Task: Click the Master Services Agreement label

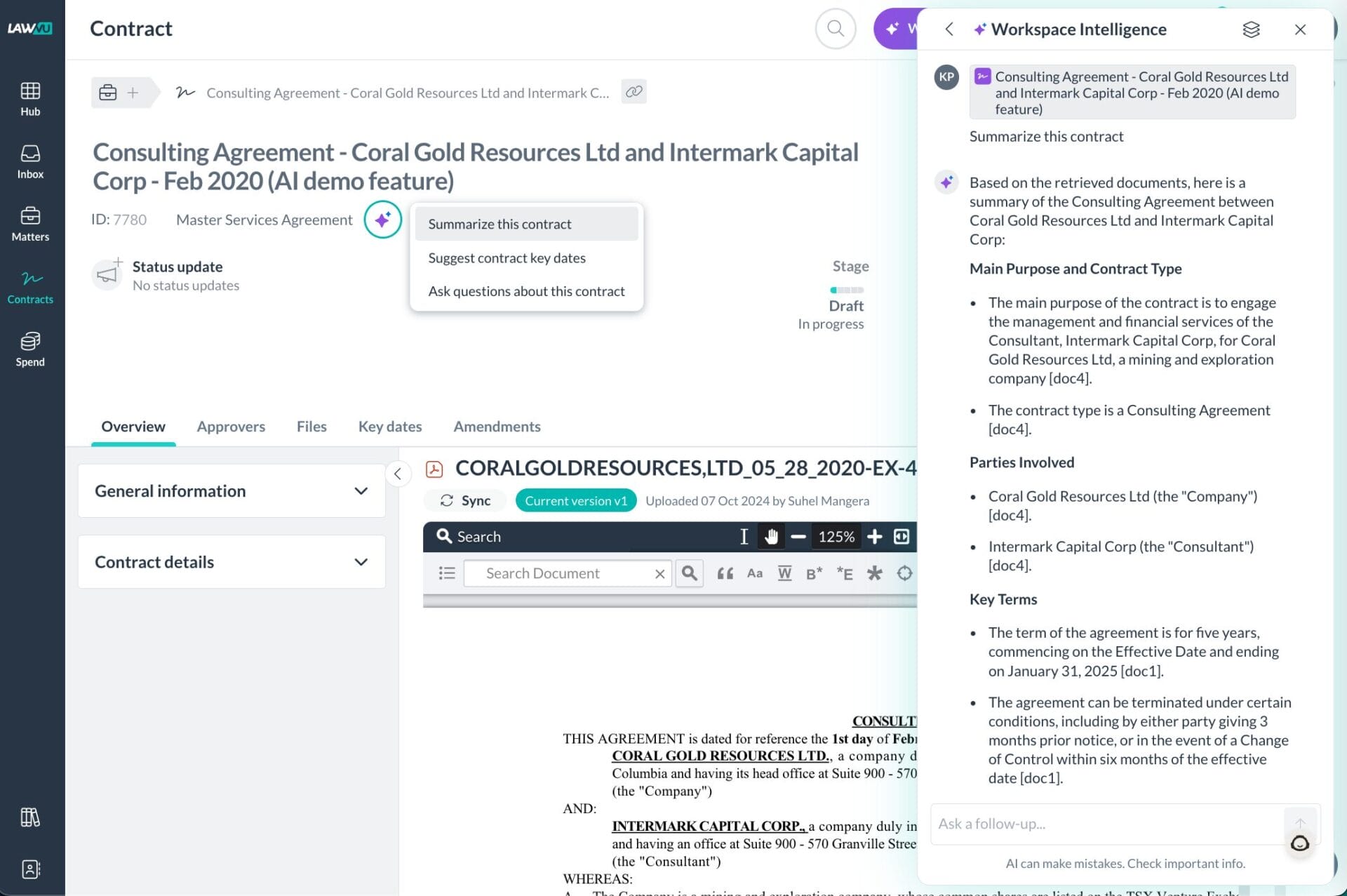Action: 264,220
